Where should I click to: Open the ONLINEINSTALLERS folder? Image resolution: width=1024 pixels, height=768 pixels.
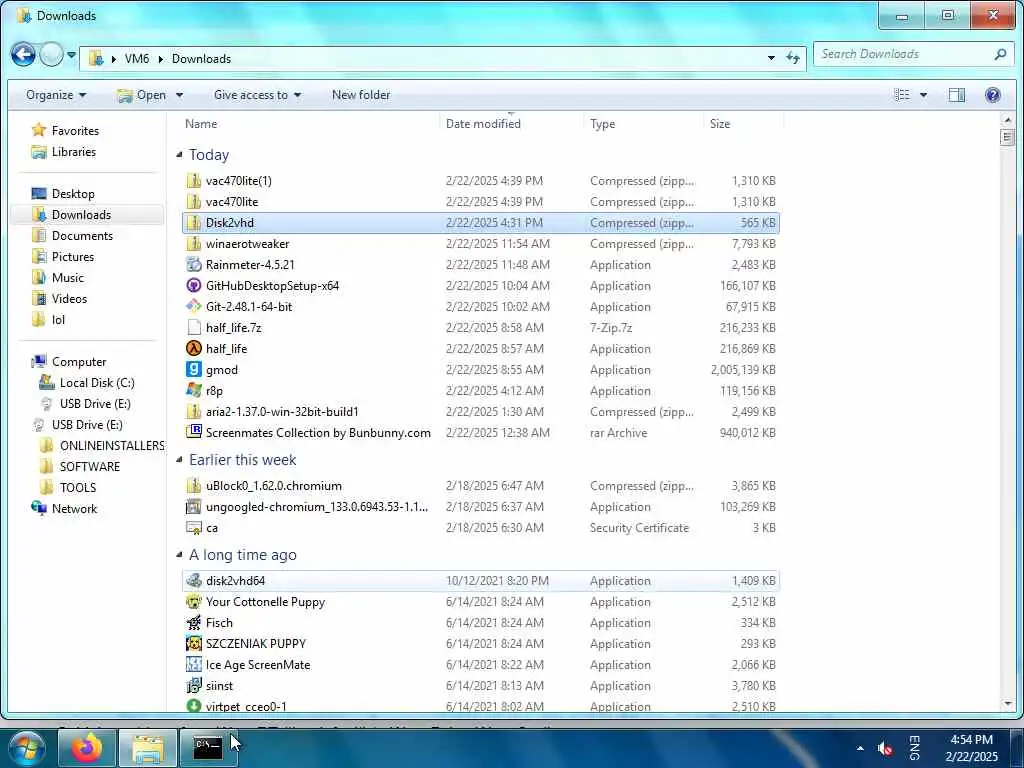click(x=102, y=445)
